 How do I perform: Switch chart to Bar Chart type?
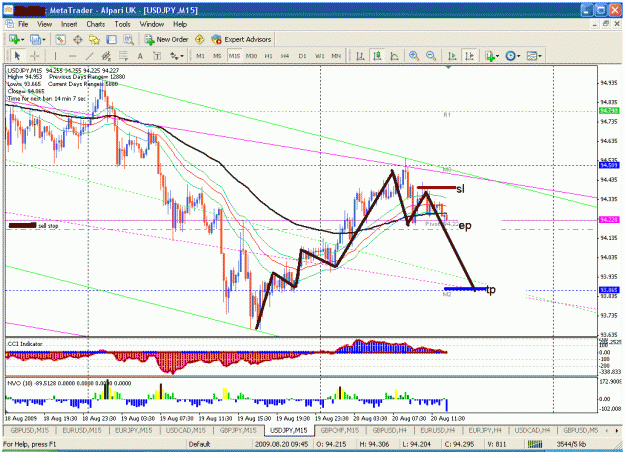360,56
